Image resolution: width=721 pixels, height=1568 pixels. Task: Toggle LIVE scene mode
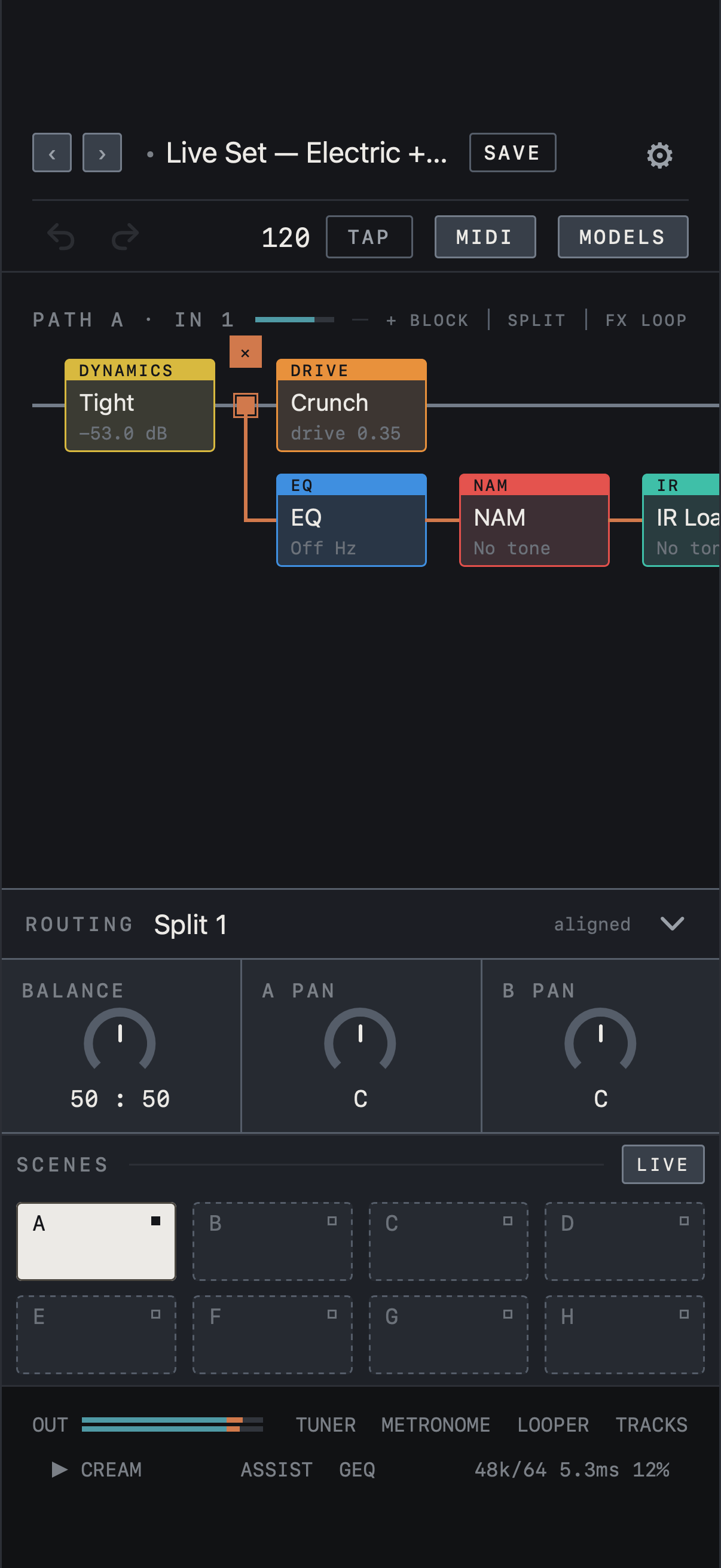click(662, 1164)
